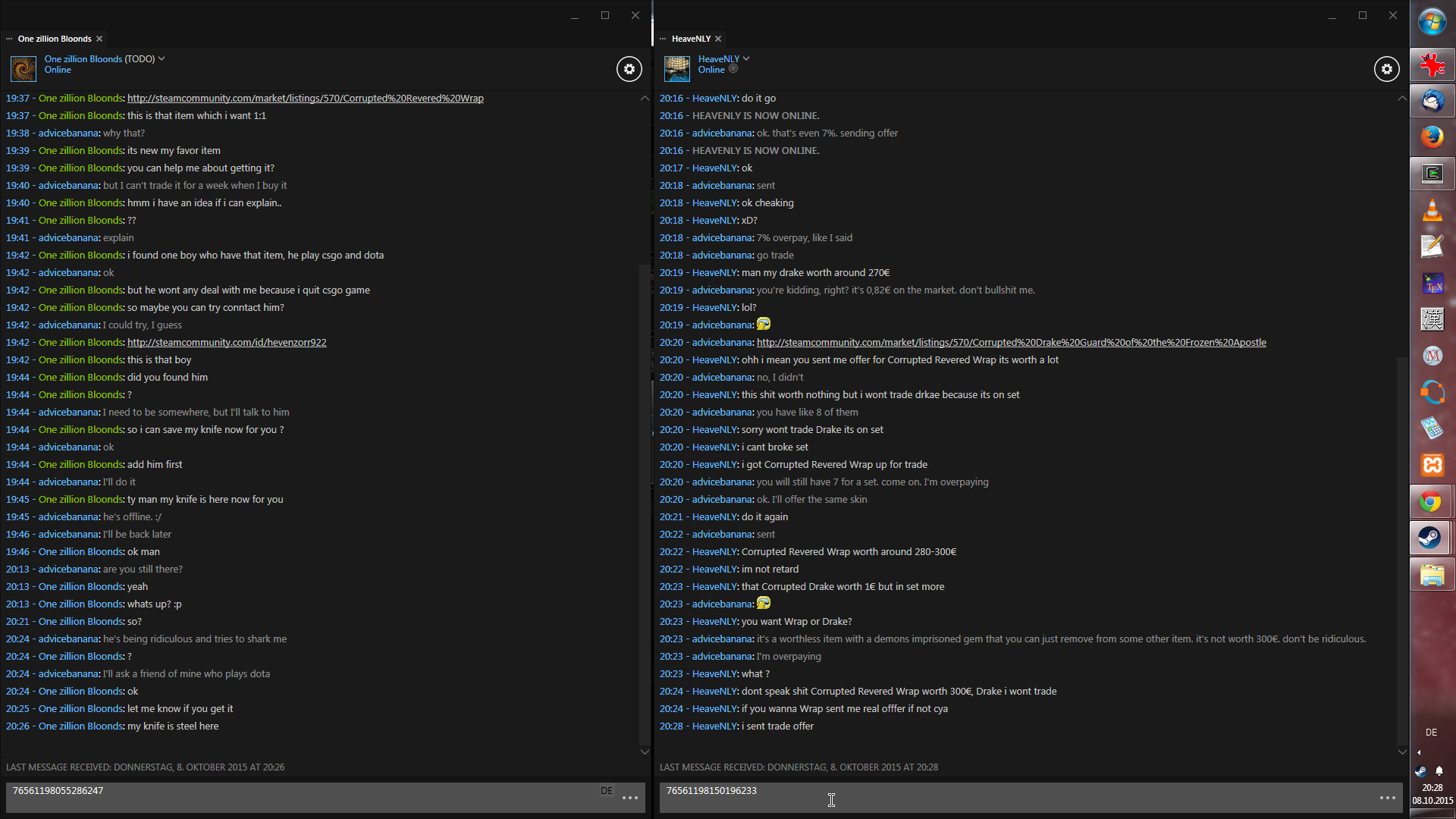Expand dropdown next to One zillion Bloonds name
The image size is (1456, 819).
point(162,58)
